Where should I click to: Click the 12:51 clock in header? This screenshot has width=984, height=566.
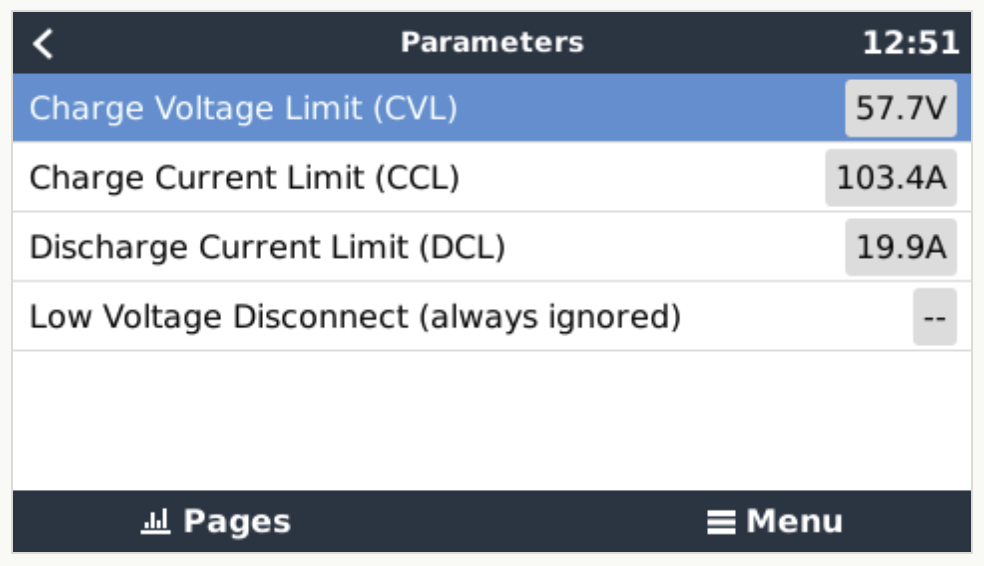910,44
